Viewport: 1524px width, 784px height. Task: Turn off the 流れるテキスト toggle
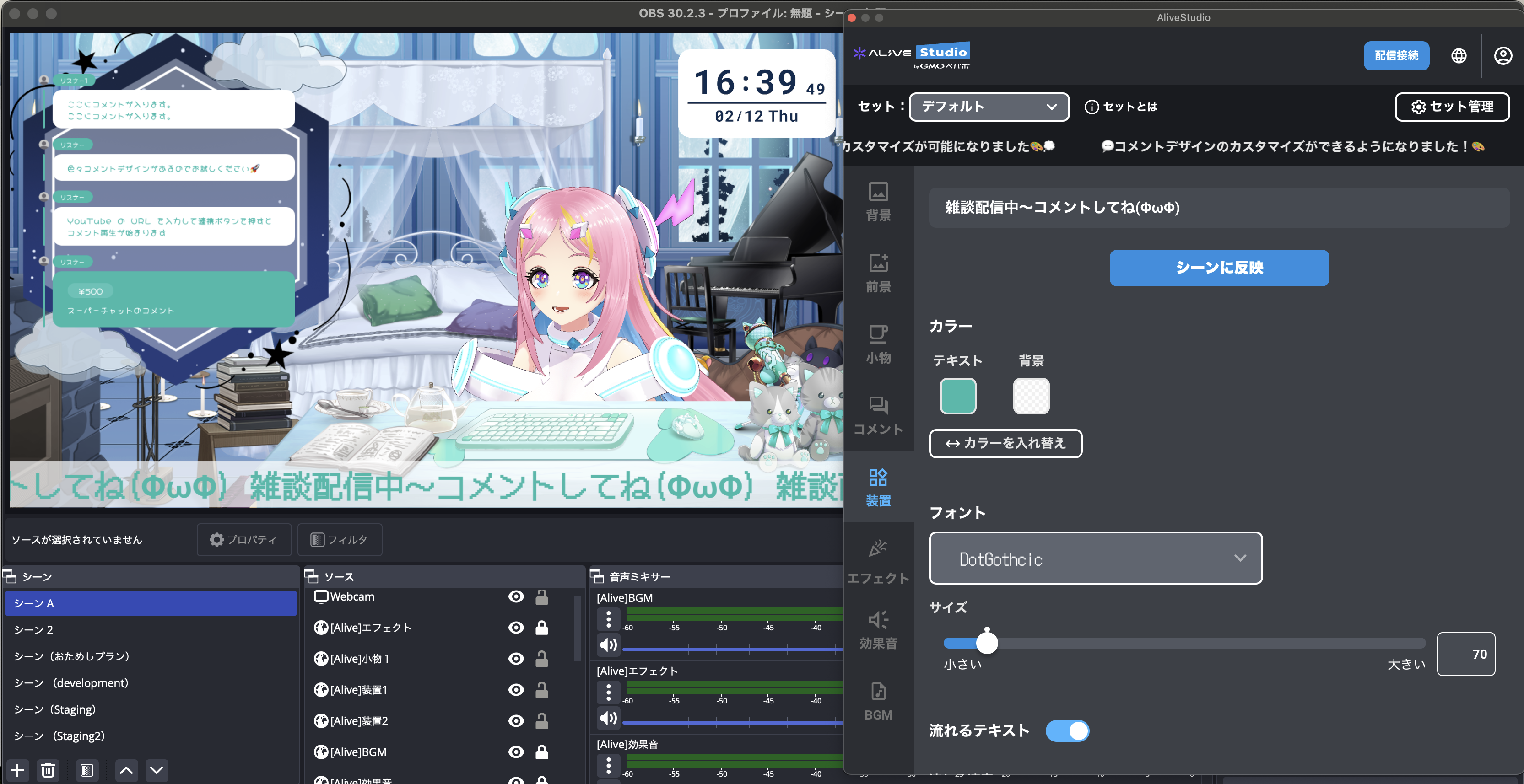tap(1067, 731)
